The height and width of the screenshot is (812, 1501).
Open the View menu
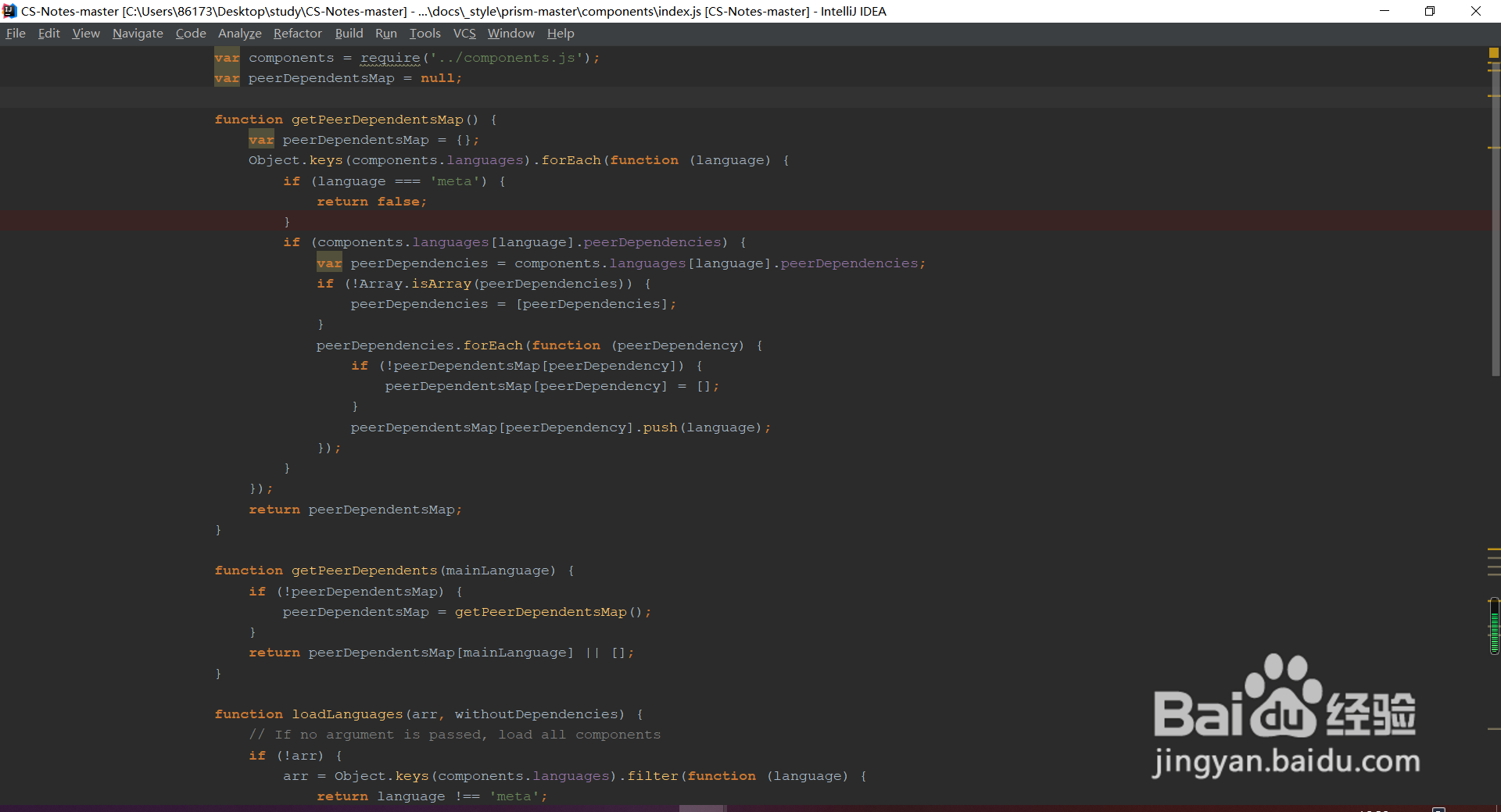86,34
